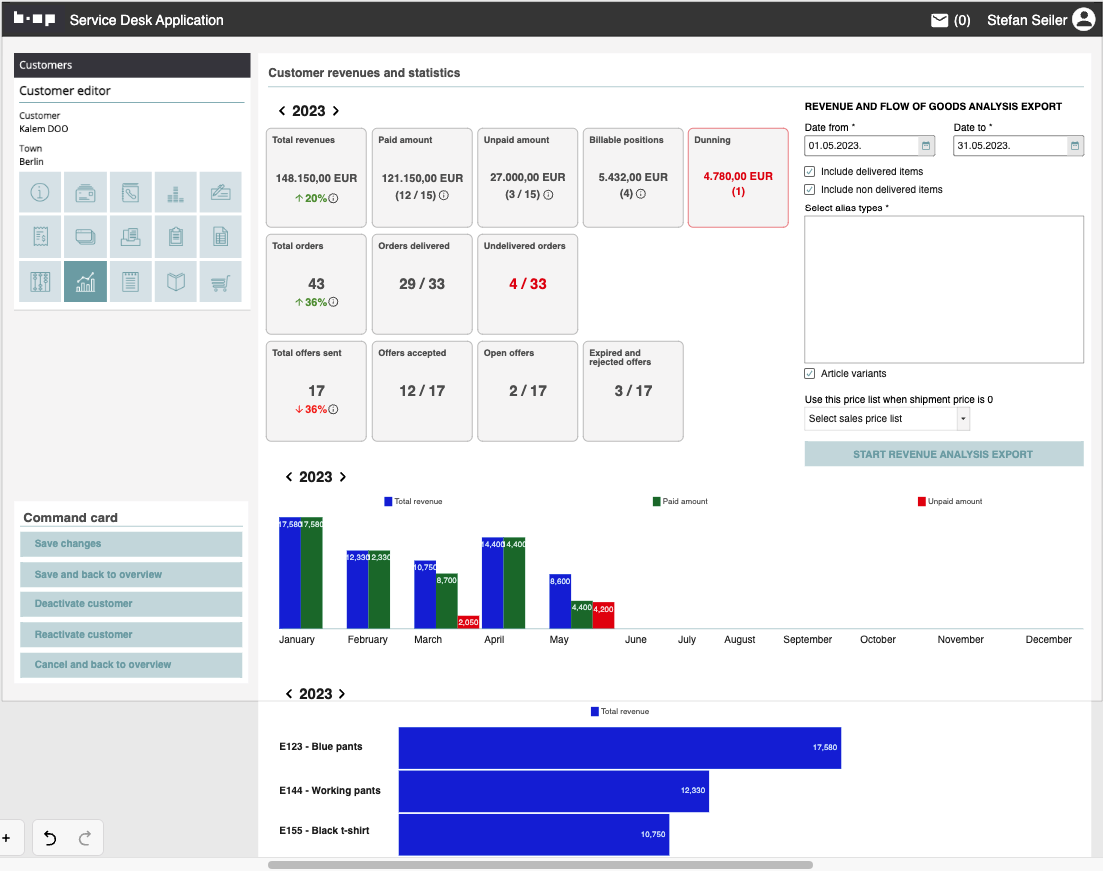Click the Date to input field
Screen dimensions: 1103x871
(x=1009, y=146)
